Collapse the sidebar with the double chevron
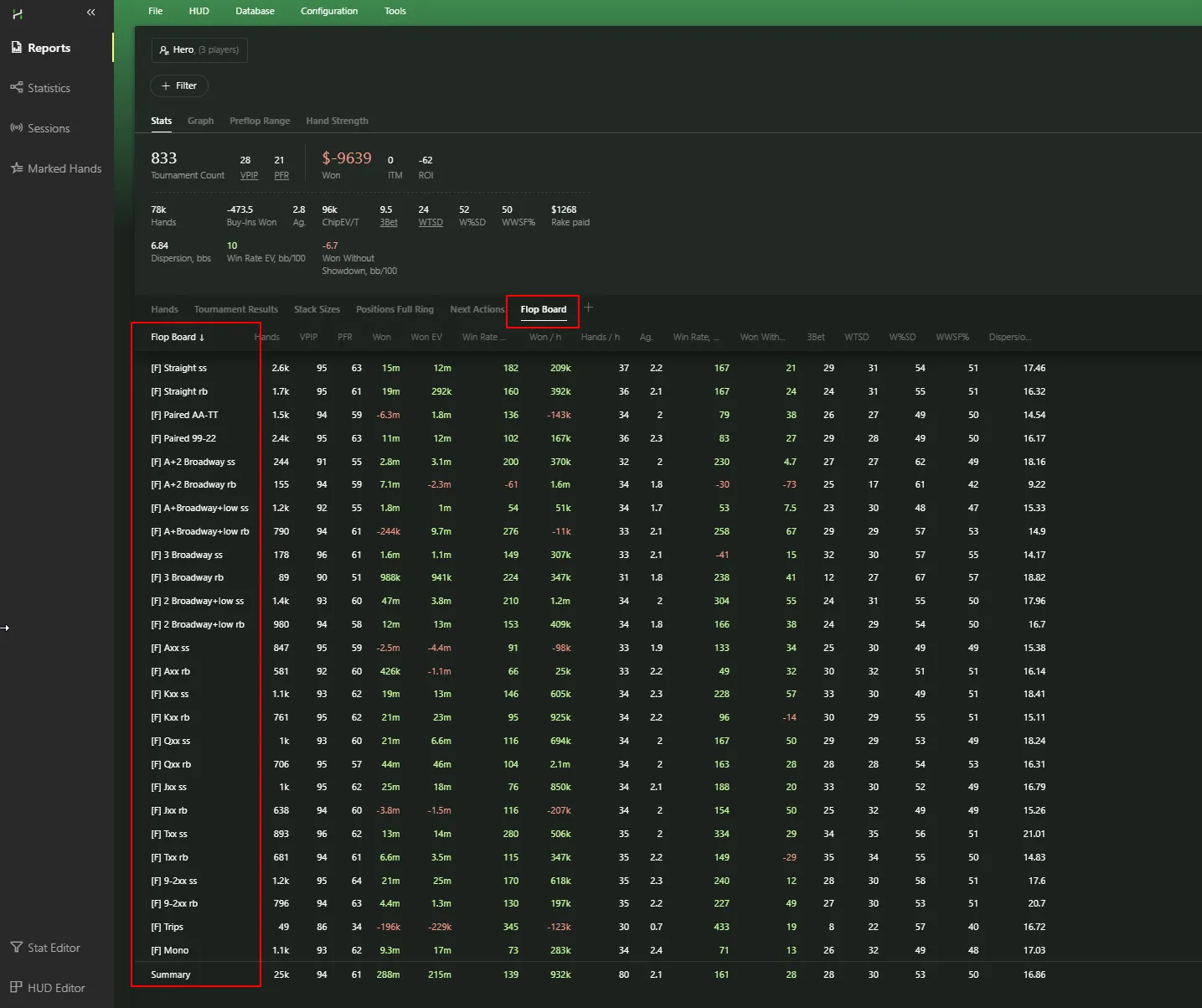1202x1008 pixels. (90, 13)
